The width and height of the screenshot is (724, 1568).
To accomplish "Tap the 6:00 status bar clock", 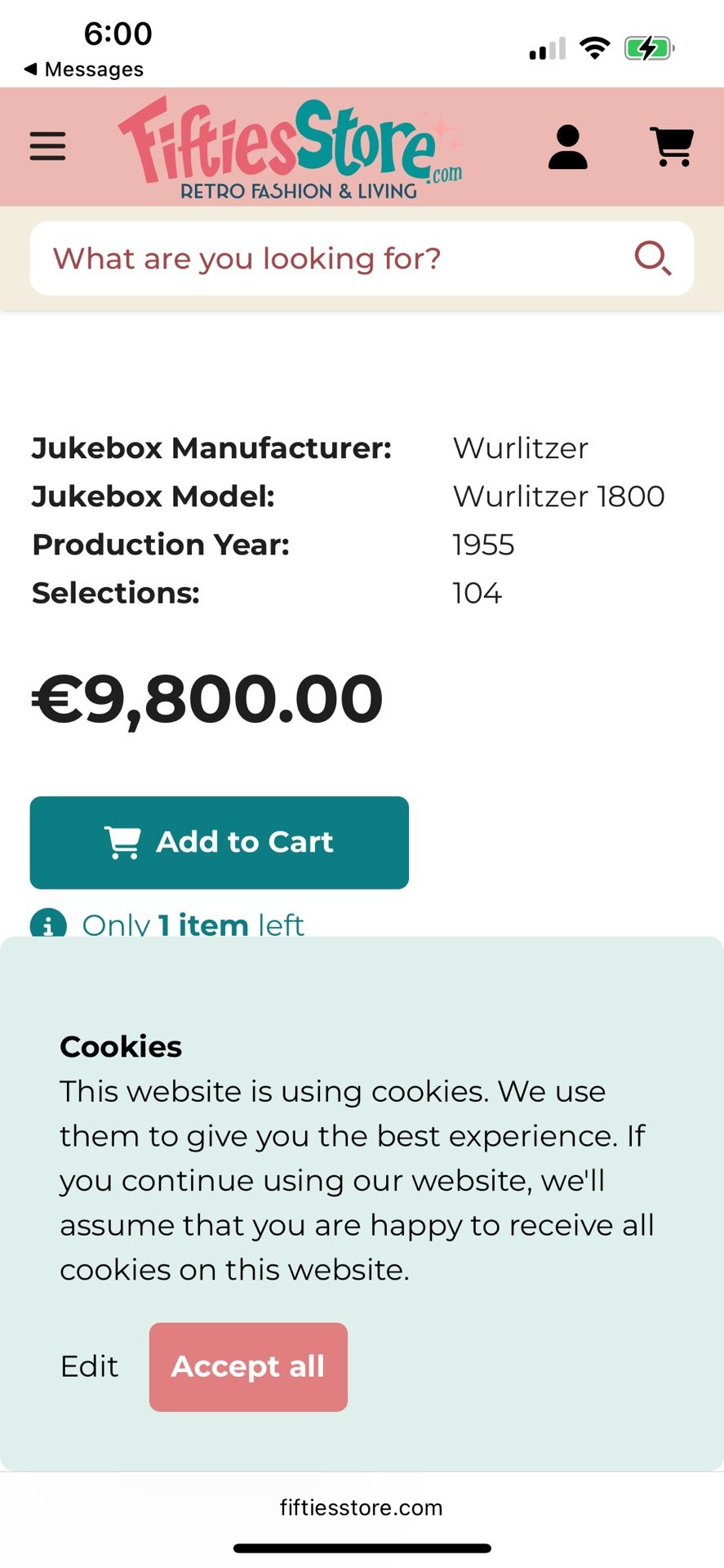I will pos(118,34).
